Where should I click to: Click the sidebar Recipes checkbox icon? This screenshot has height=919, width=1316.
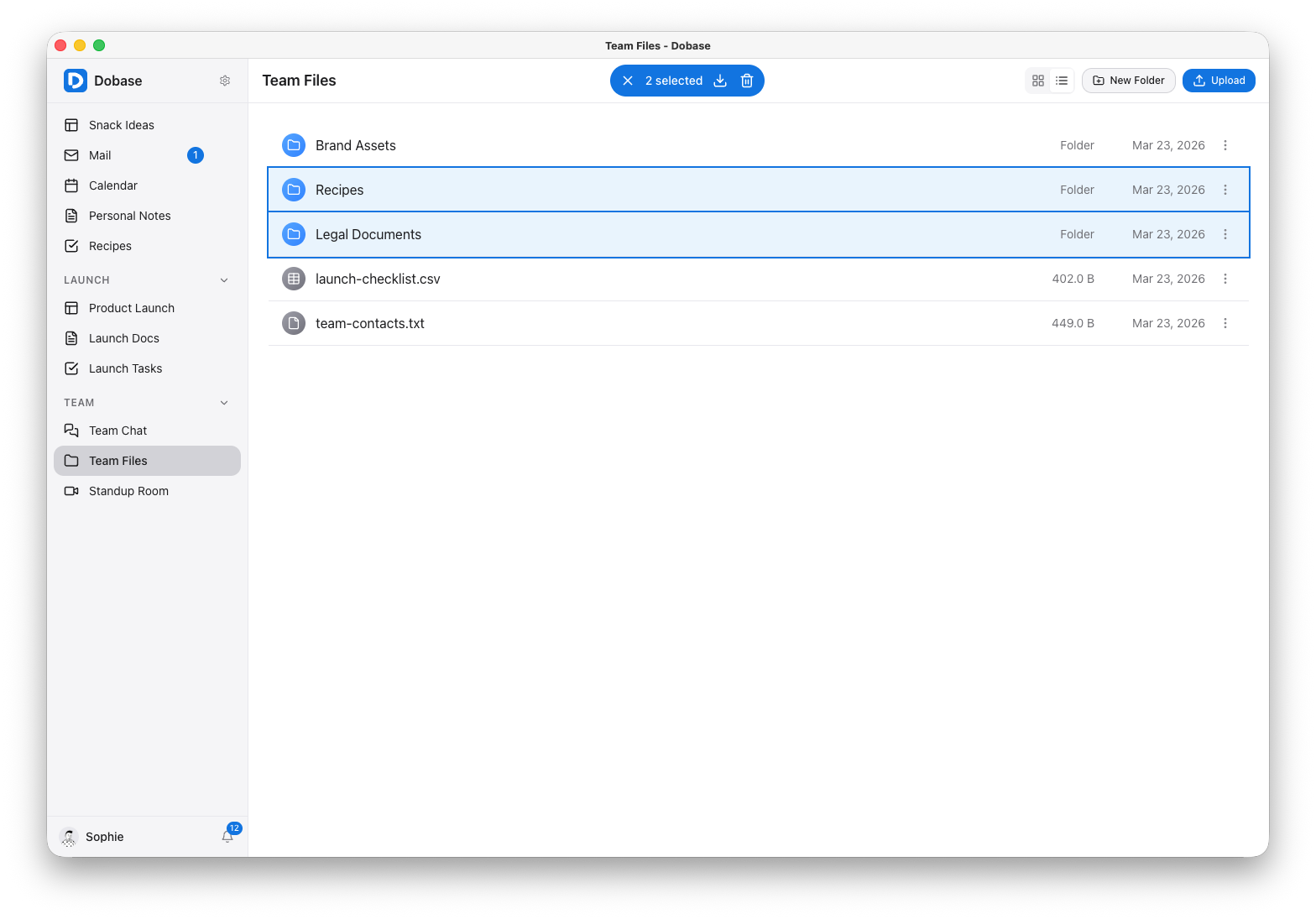click(x=71, y=246)
